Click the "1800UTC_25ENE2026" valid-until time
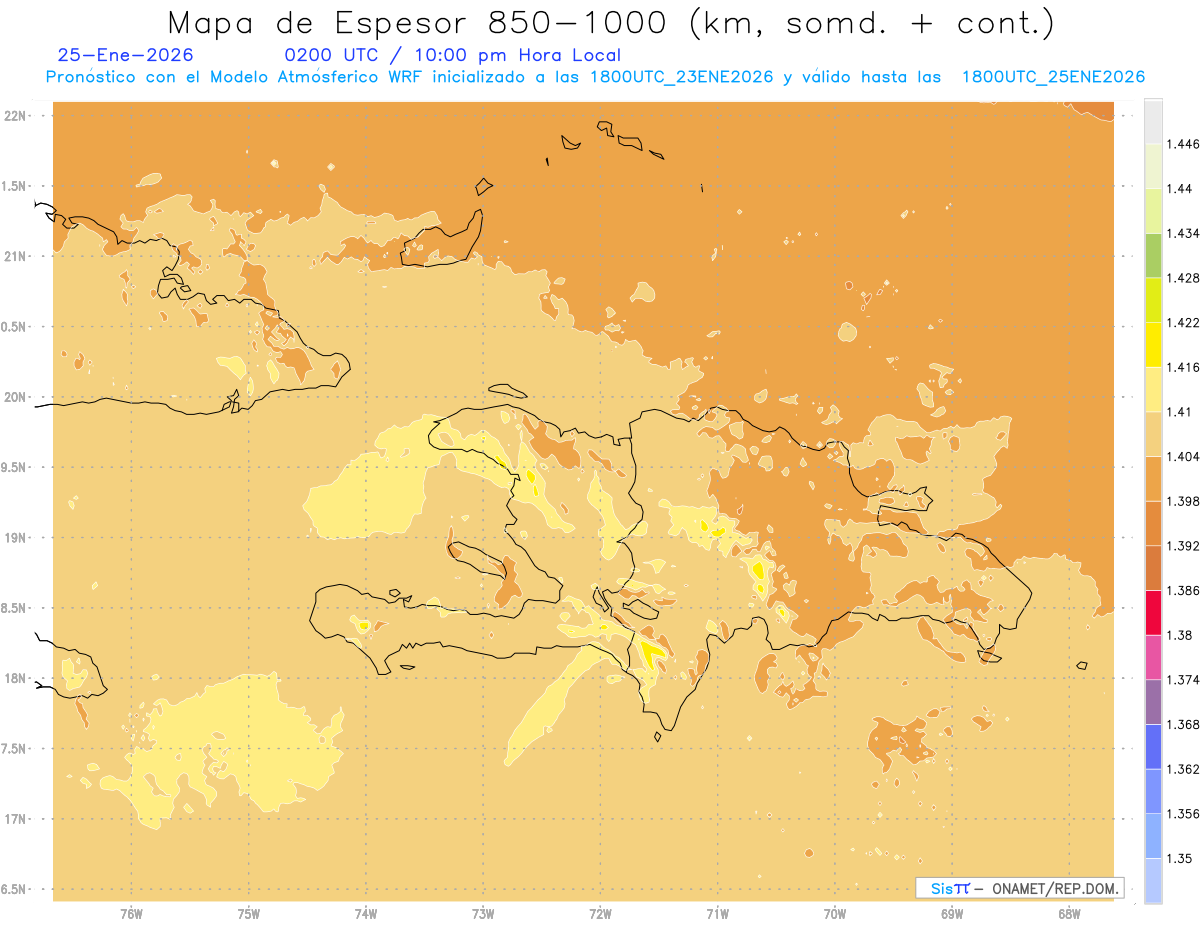Viewport: 1200px width, 927px height. (1052, 77)
